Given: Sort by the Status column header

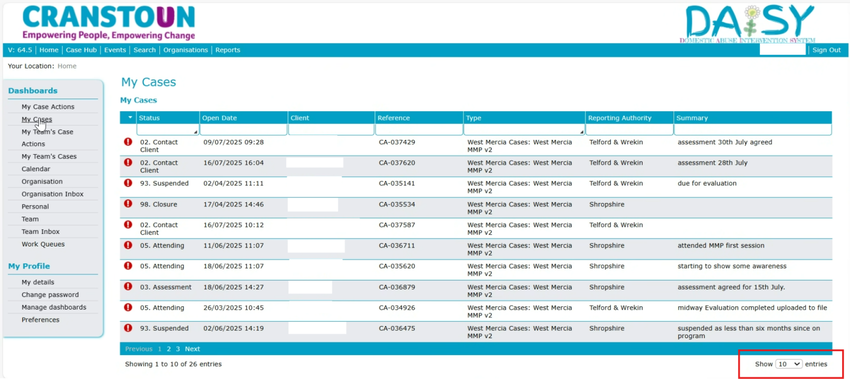Looking at the screenshot, I should (x=168, y=118).
